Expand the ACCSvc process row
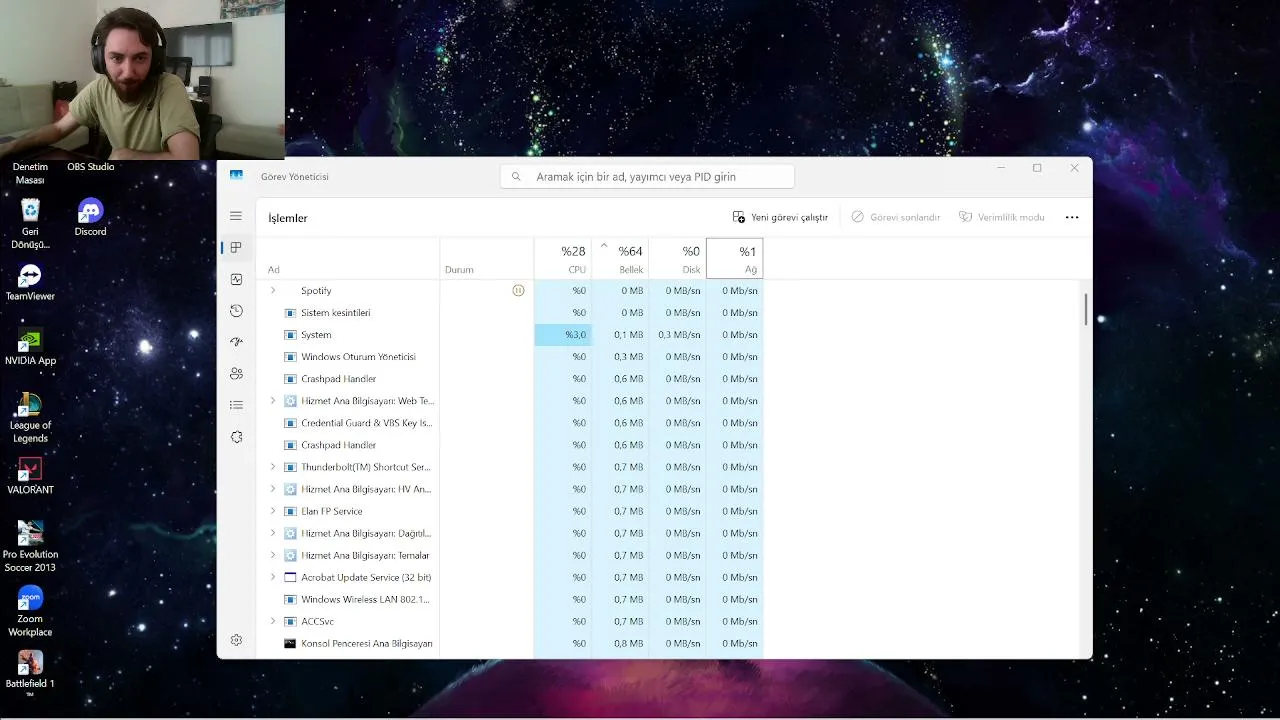 point(272,621)
